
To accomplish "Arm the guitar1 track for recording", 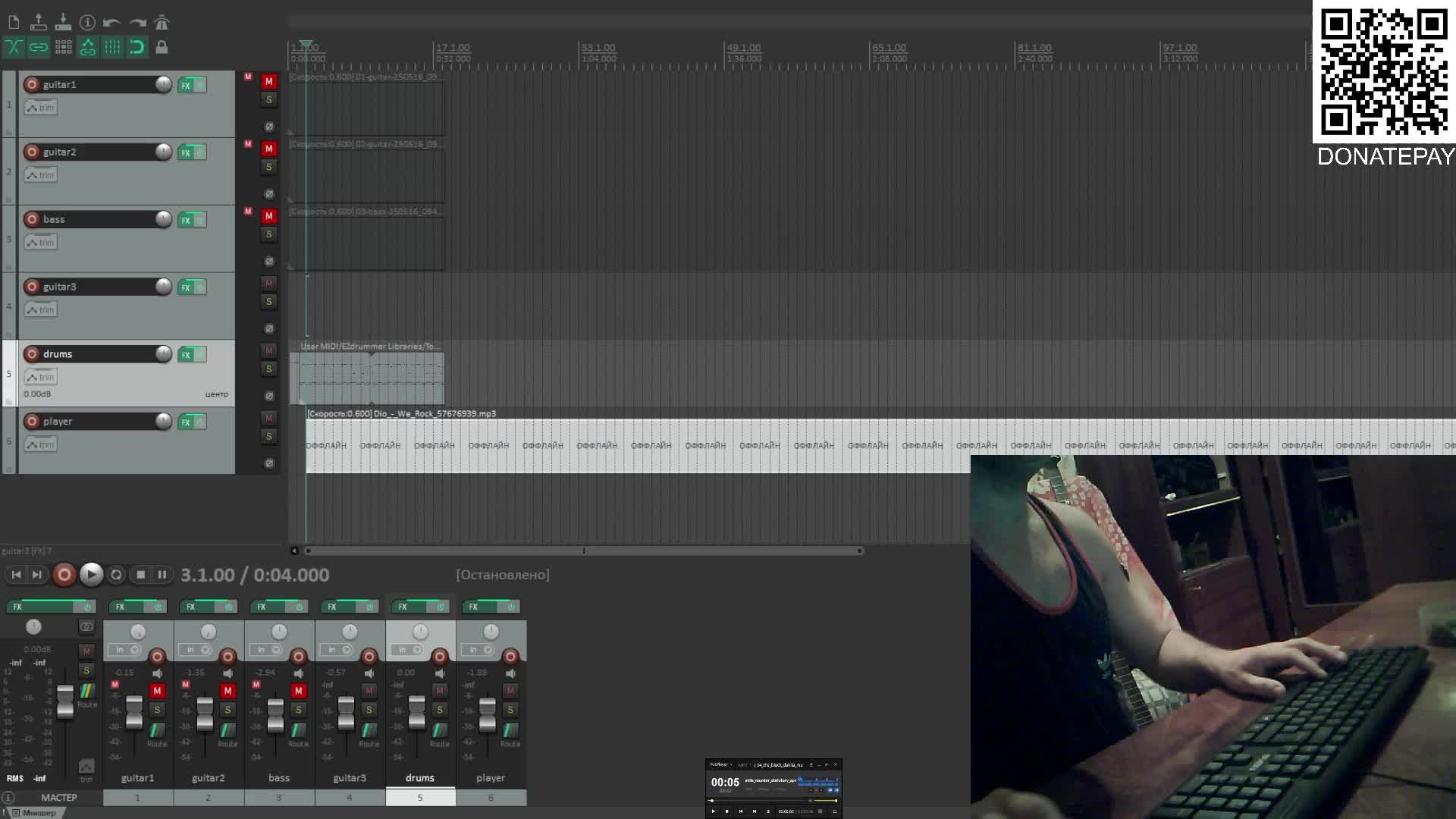I will click(32, 84).
